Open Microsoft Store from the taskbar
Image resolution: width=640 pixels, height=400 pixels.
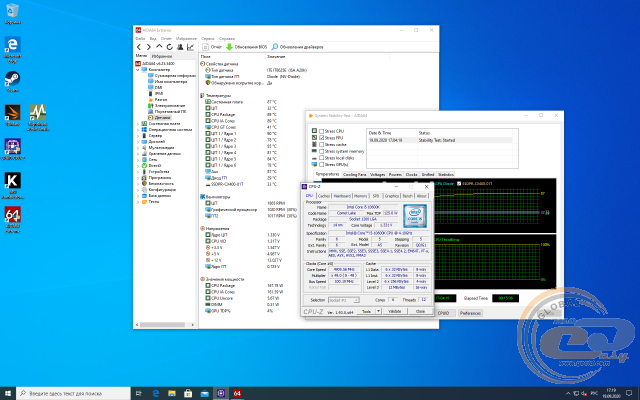188,393
